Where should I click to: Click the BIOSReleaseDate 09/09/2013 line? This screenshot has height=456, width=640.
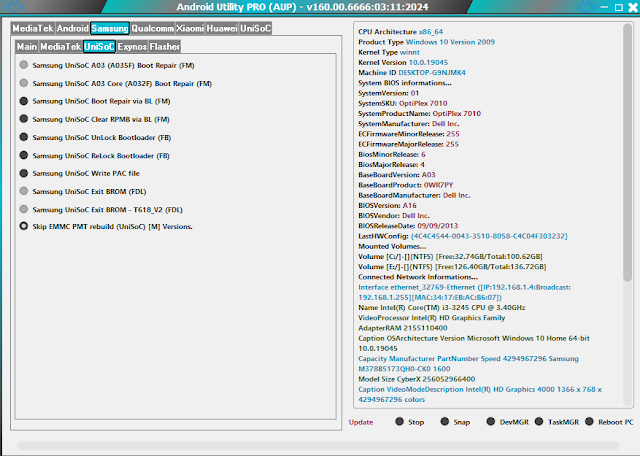(x=408, y=226)
